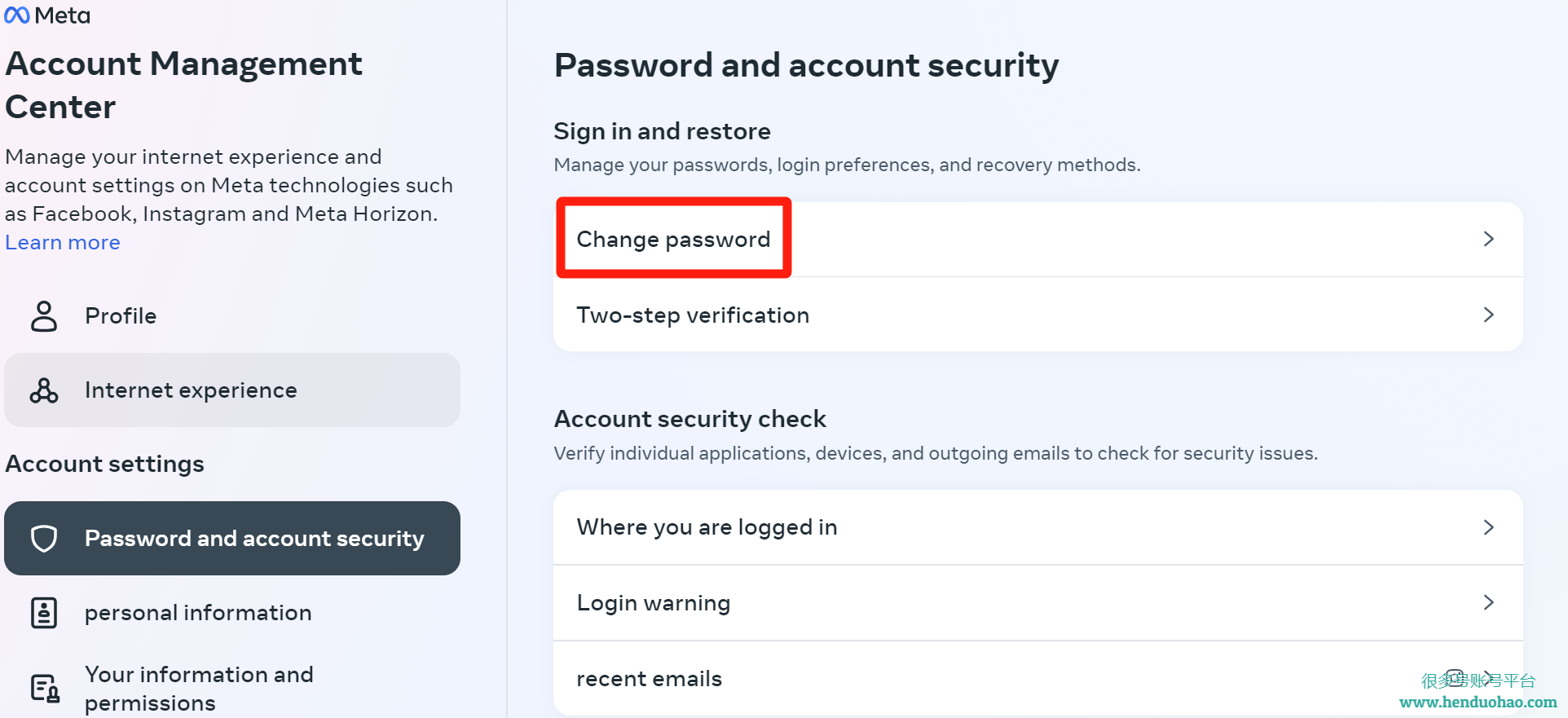The width and height of the screenshot is (1568, 718).
Task: Click the Change password option
Action: pos(1038,240)
